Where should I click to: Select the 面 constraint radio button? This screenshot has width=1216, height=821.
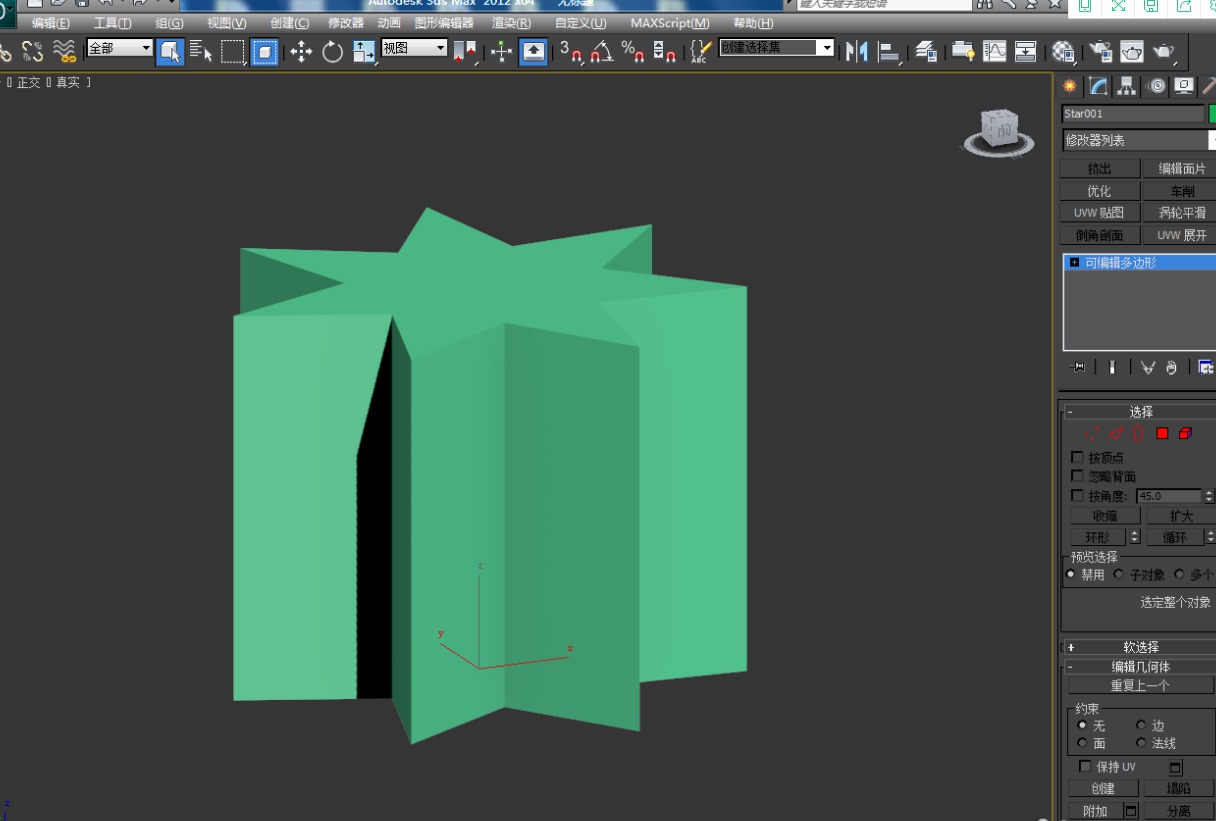(1082, 743)
